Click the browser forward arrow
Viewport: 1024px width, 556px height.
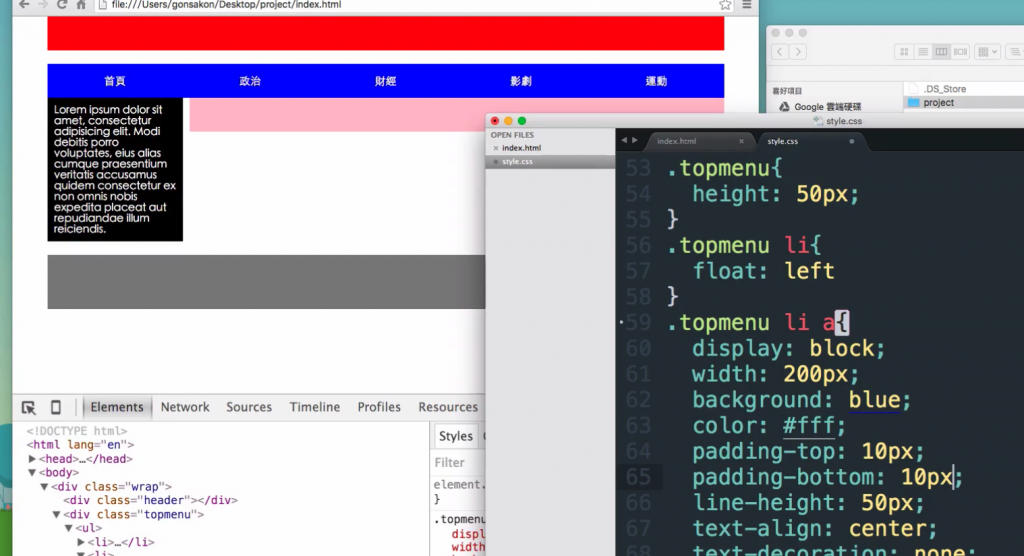pos(43,5)
